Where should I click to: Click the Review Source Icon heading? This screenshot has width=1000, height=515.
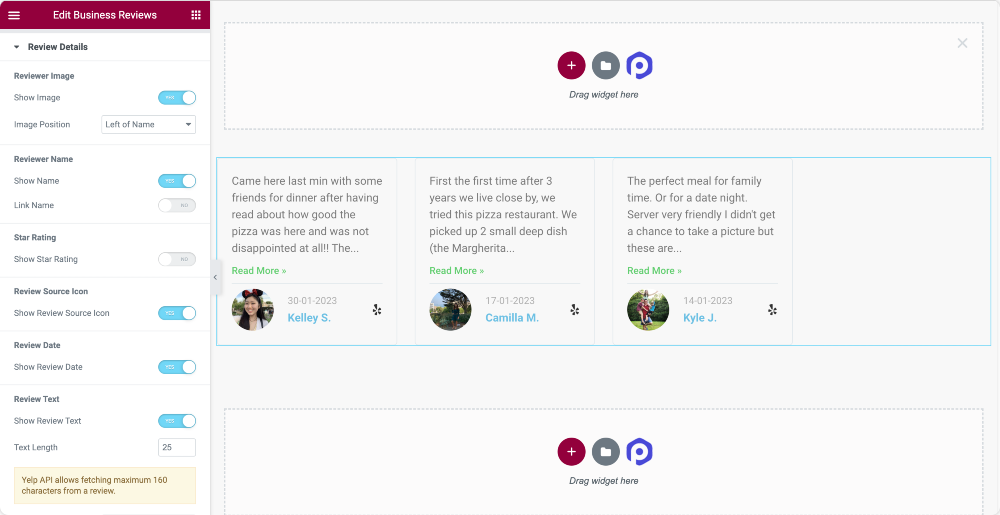click(51, 291)
